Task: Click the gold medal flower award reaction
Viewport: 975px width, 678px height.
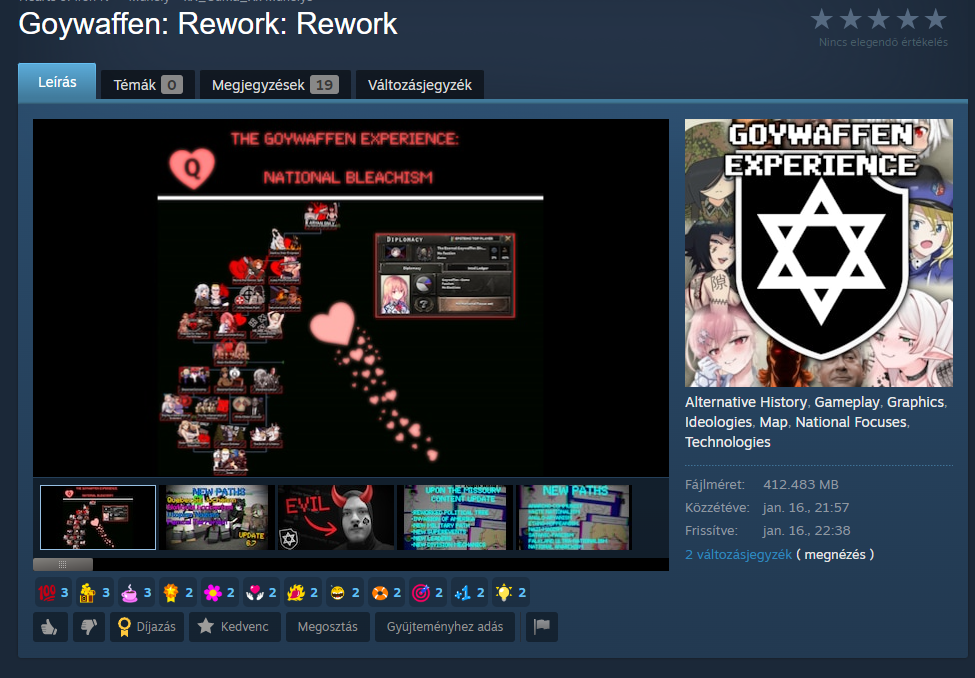Action: 171,593
